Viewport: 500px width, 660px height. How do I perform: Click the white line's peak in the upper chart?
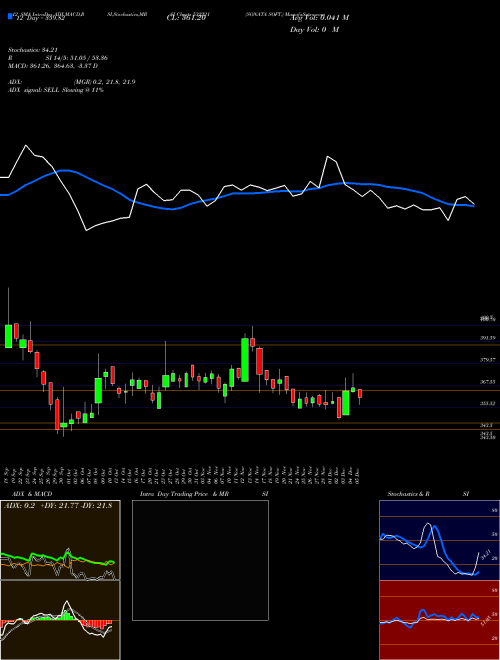26,146
